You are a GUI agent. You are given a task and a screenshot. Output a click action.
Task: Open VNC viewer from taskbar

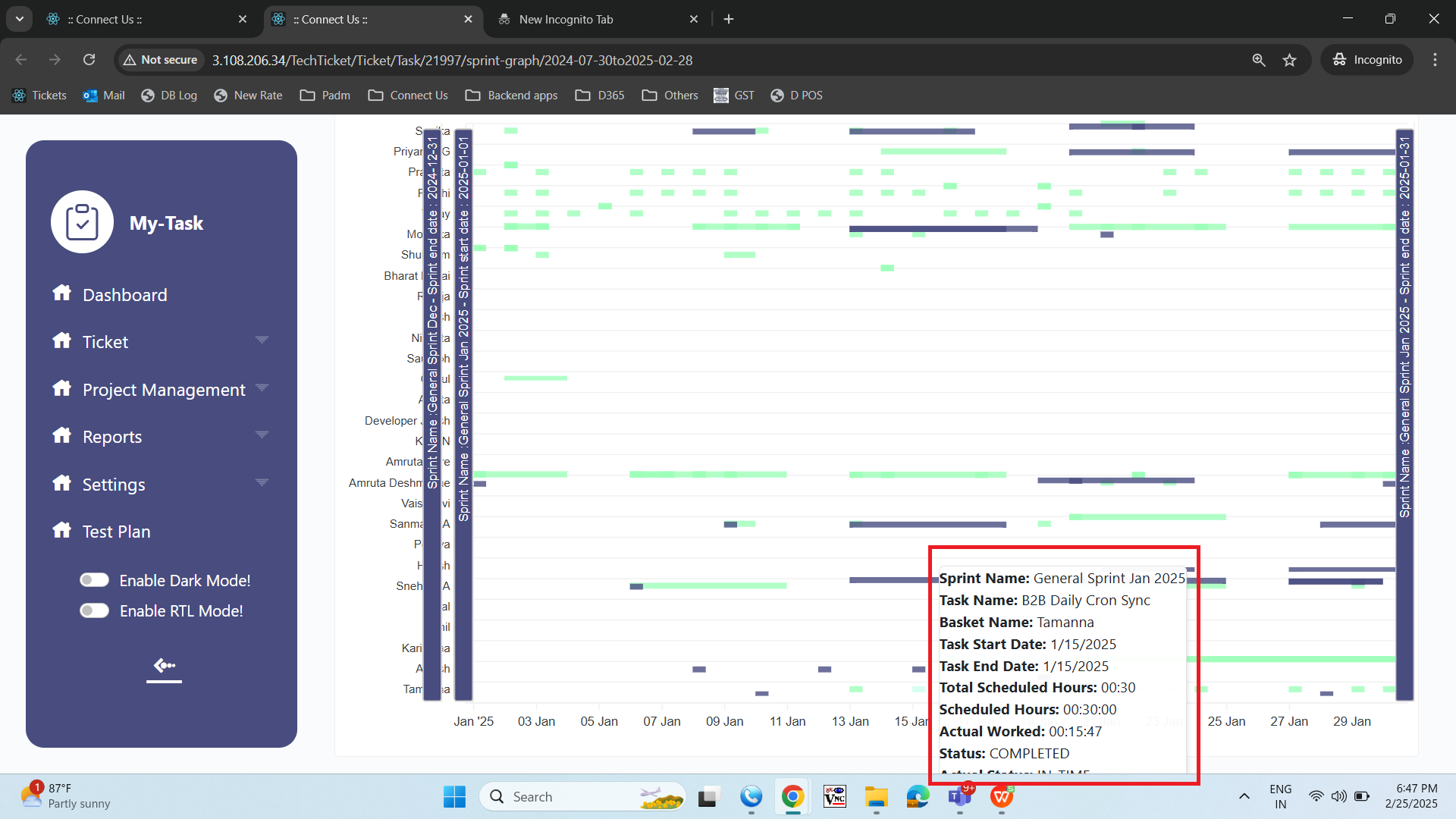(x=834, y=797)
